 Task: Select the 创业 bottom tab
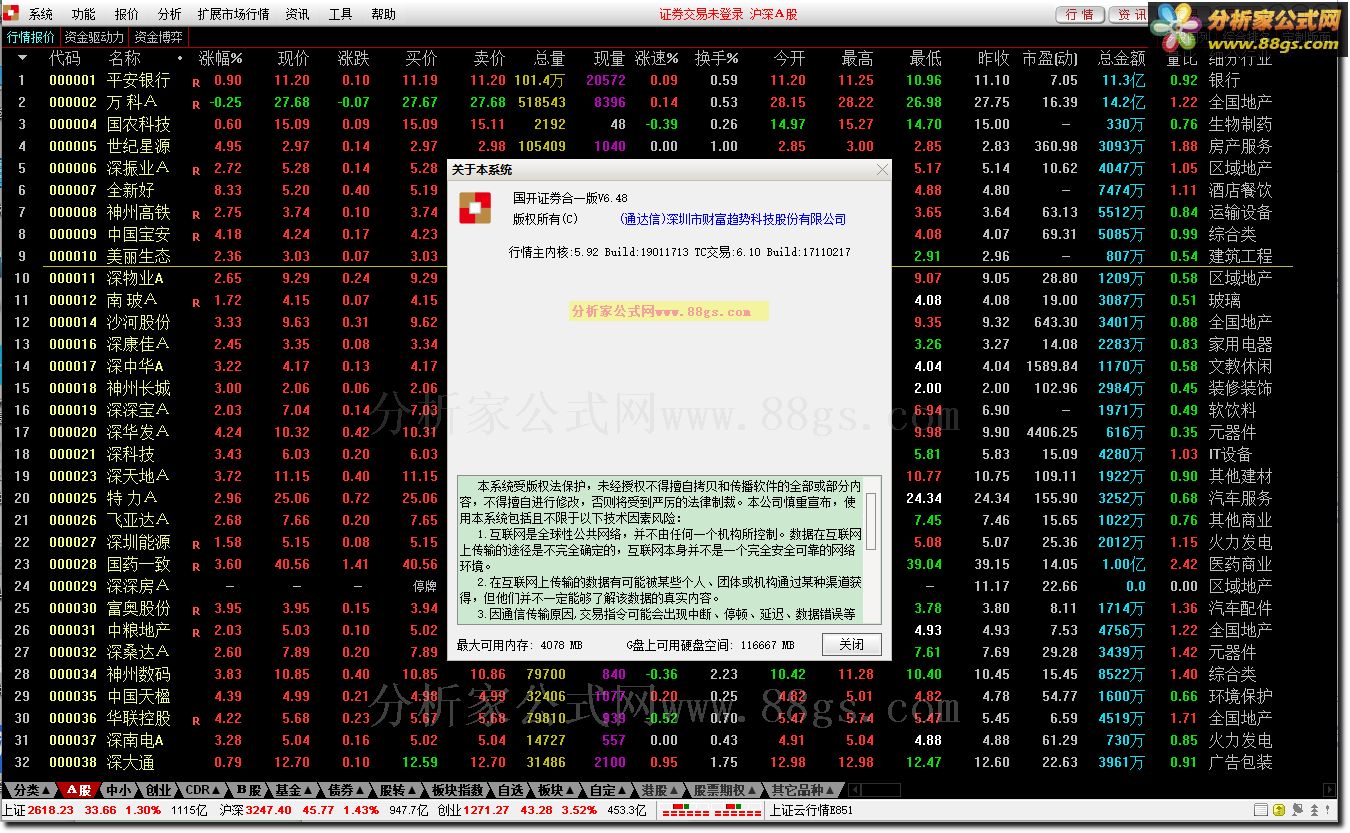point(158,790)
